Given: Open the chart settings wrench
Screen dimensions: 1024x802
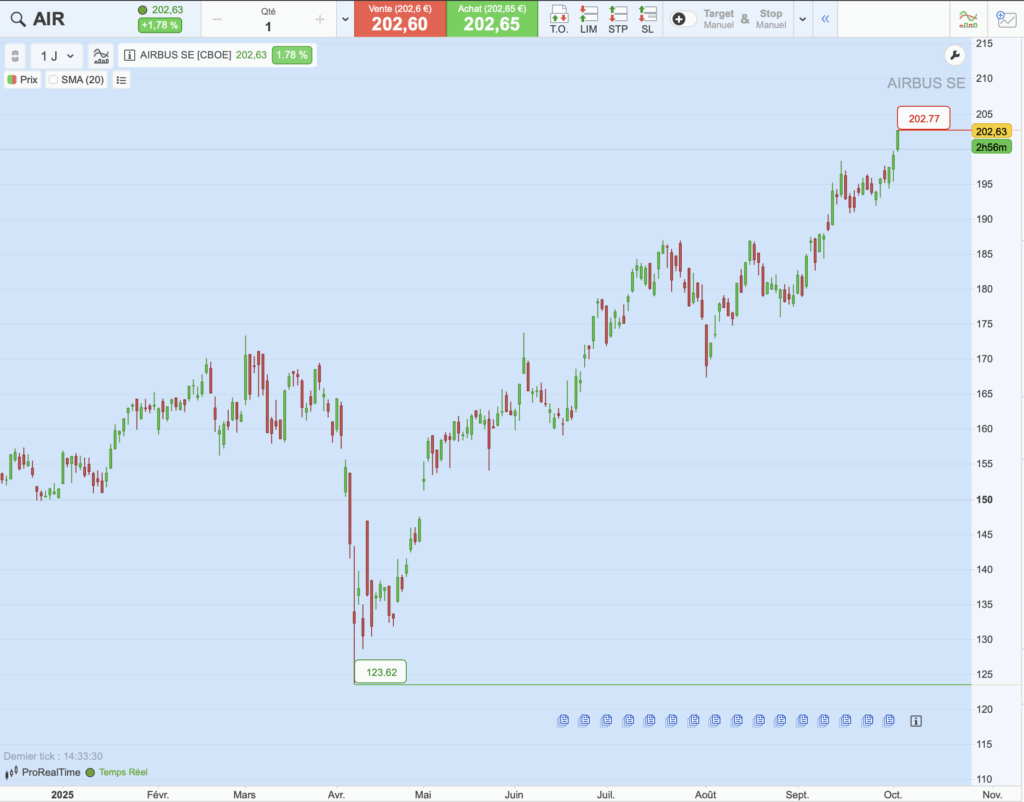Looking at the screenshot, I should point(954,55).
